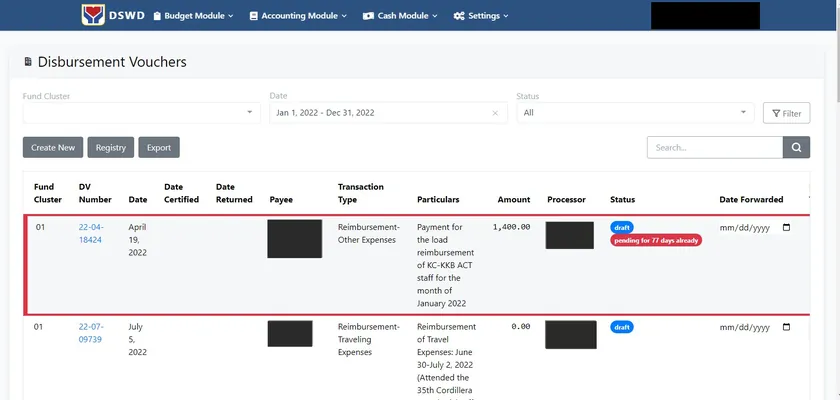
Task: Click the Status column header
Action: pos(622,199)
